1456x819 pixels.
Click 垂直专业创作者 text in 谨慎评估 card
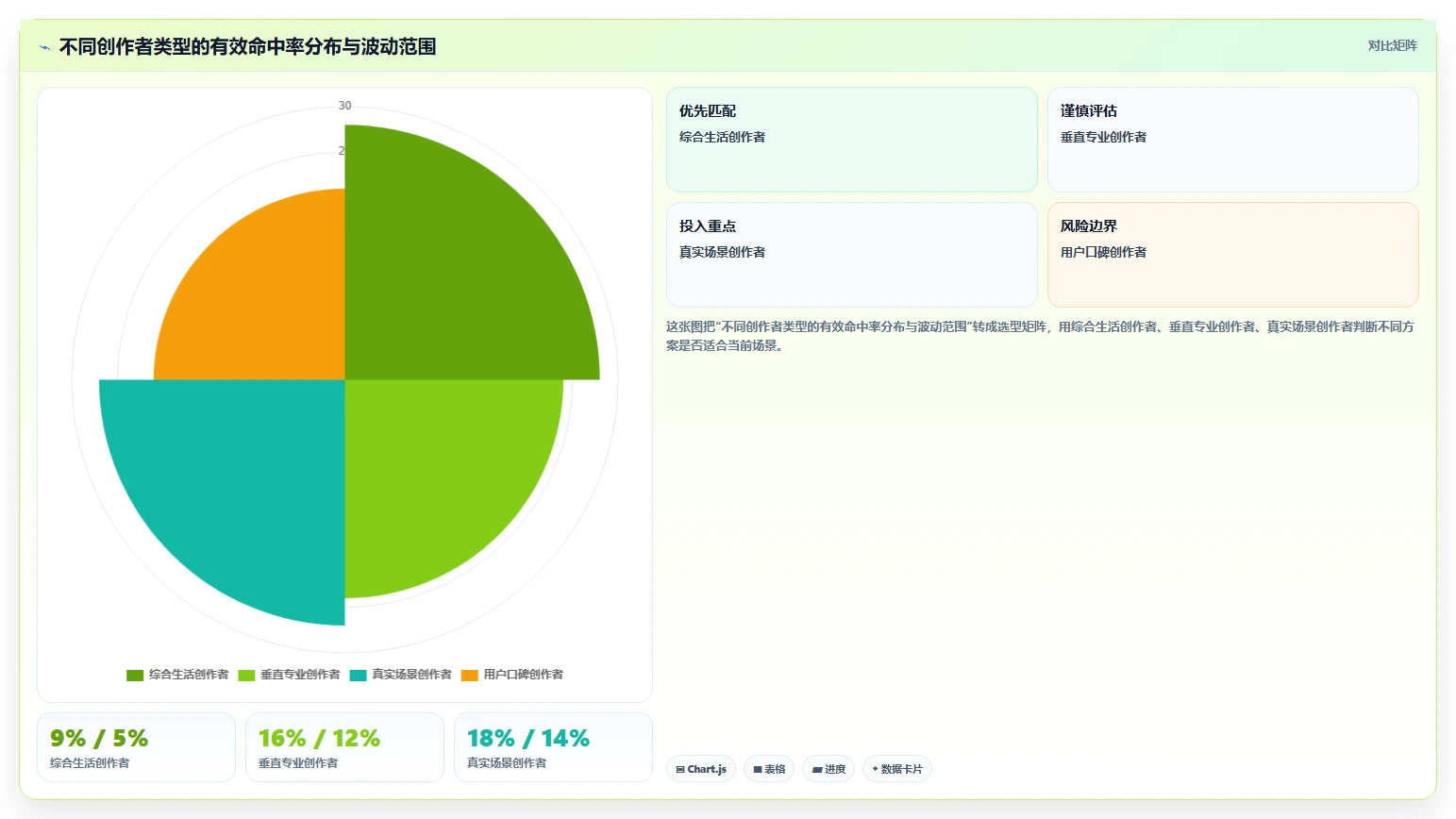tap(1103, 137)
